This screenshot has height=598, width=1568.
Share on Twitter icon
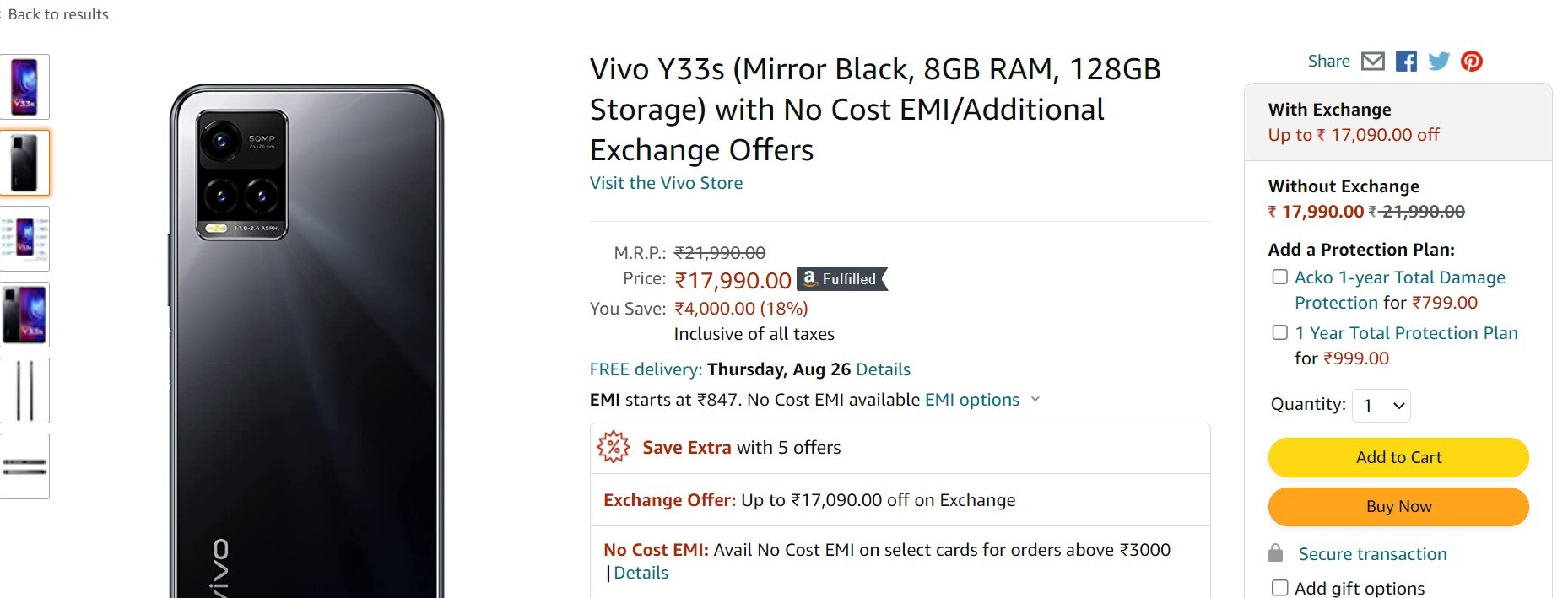1439,62
